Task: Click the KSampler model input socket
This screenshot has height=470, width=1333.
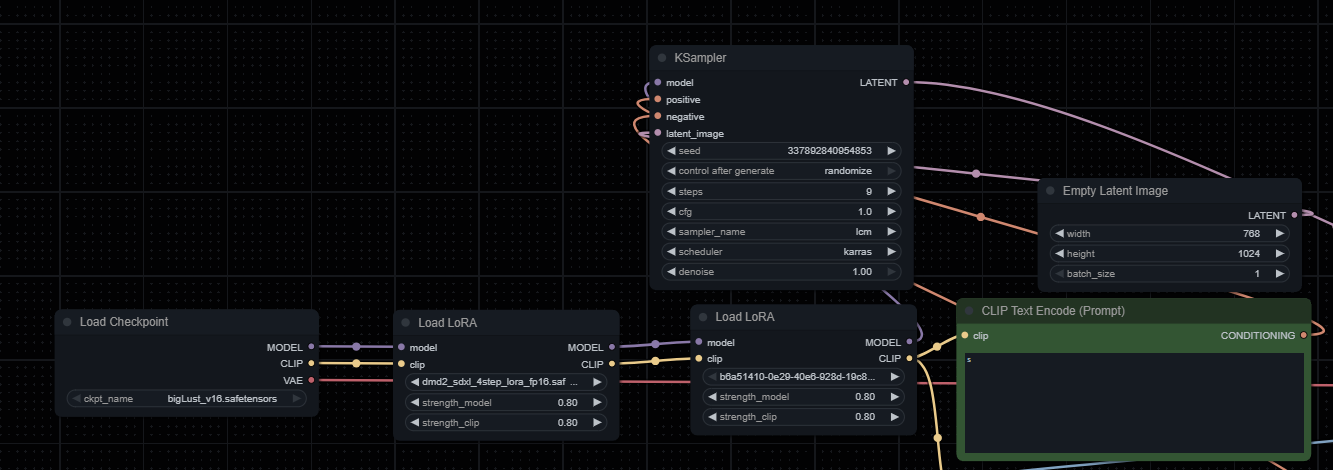Action: point(657,83)
